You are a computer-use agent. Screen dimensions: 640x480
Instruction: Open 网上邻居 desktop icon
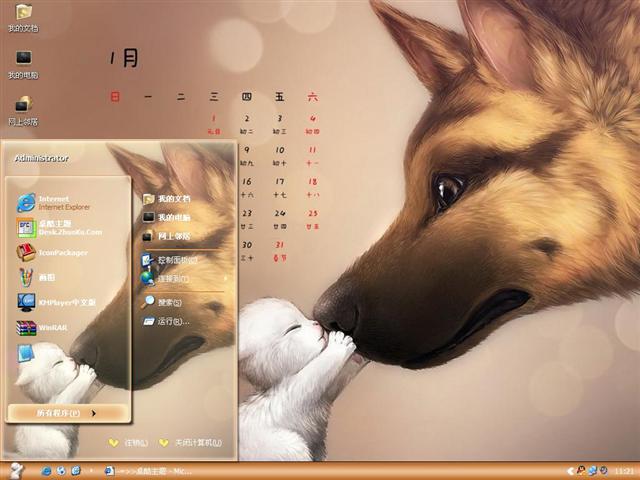(x=23, y=111)
